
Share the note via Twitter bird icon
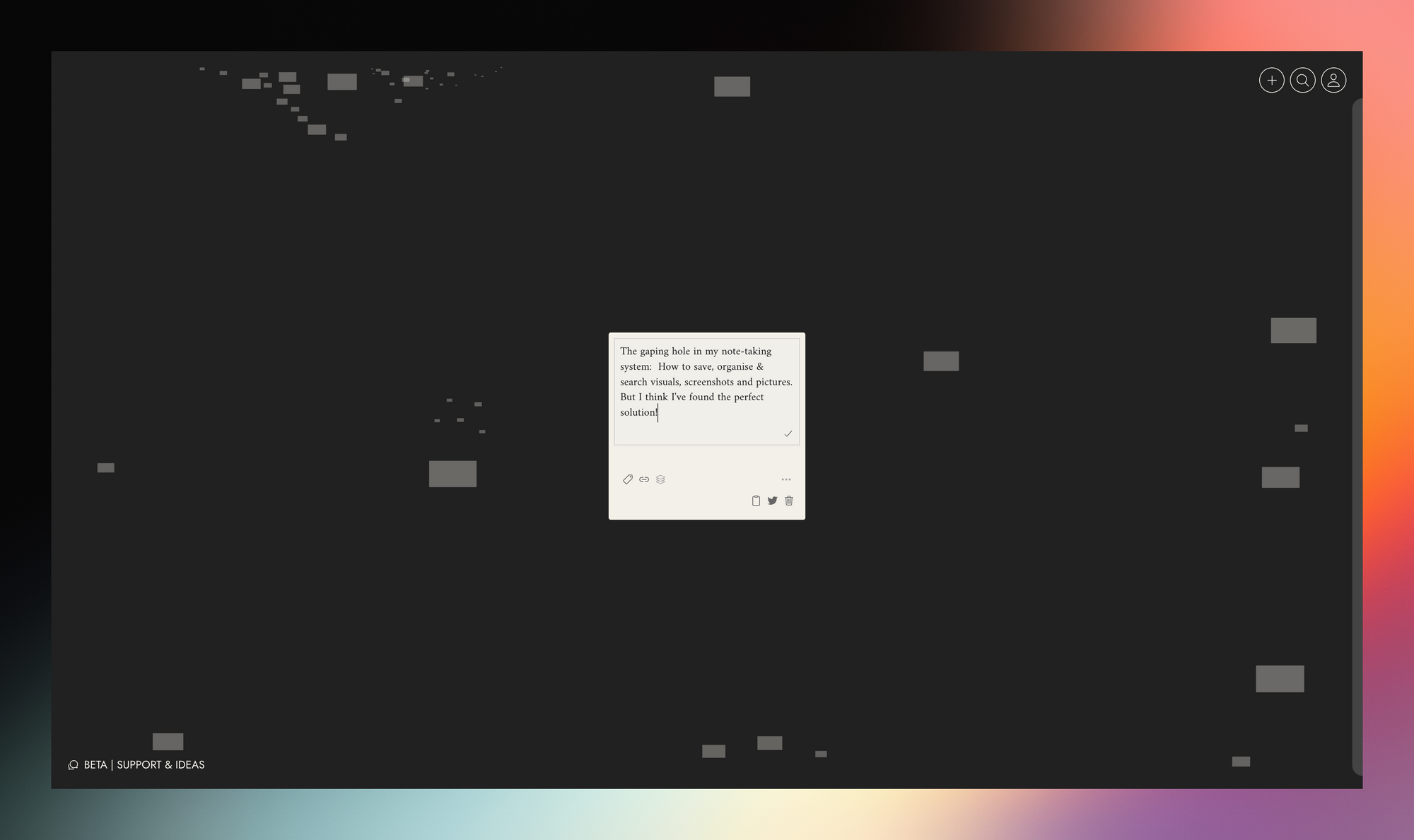point(772,501)
